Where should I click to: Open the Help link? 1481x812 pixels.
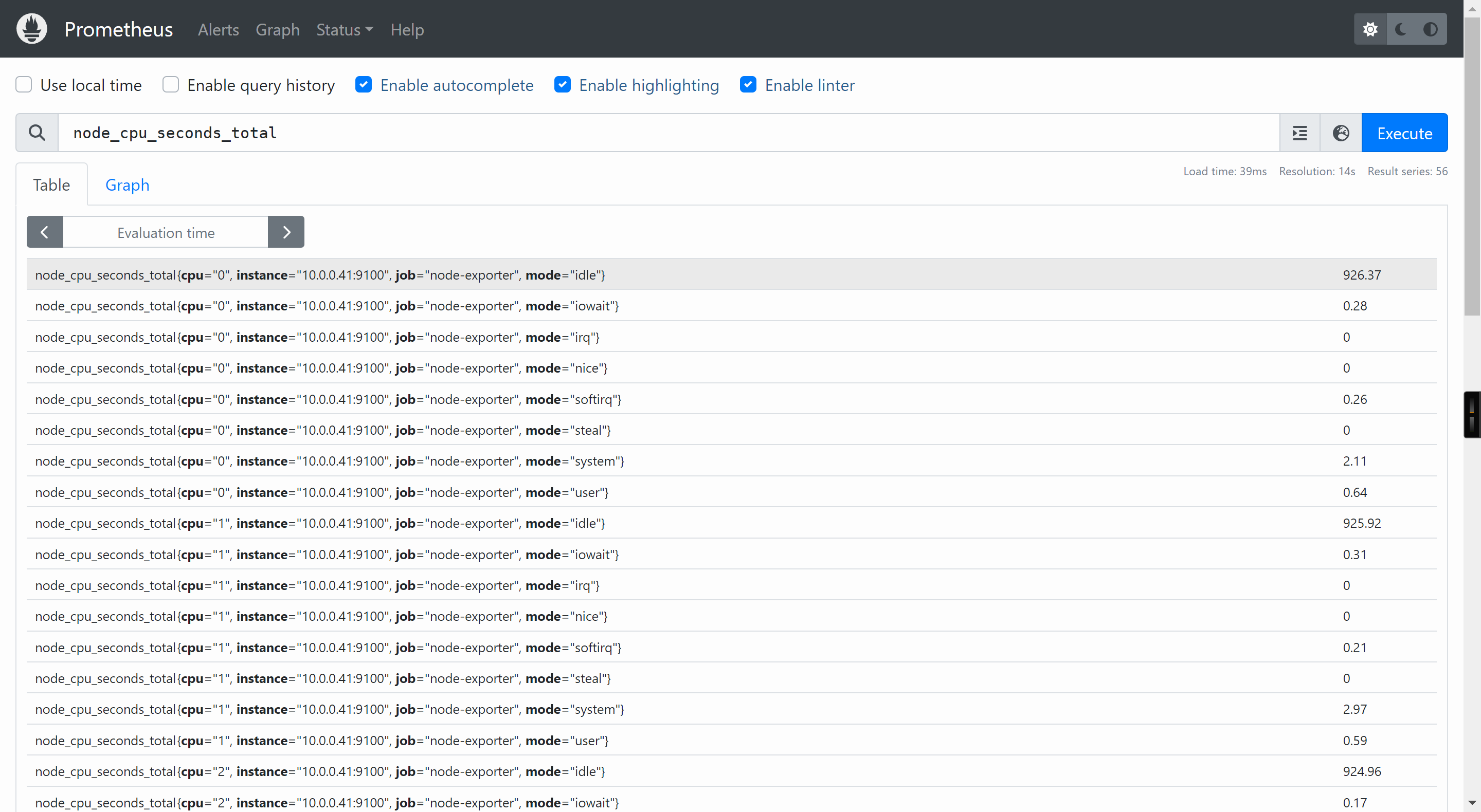click(407, 29)
